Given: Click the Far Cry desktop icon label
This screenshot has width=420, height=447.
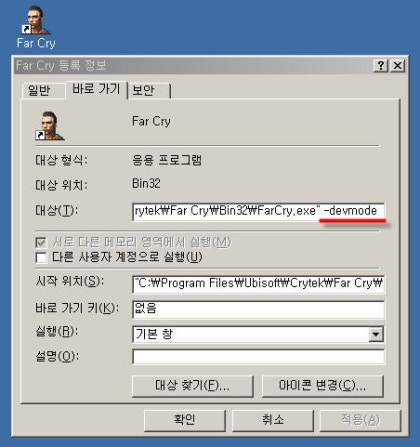Looking at the screenshot, I should point(36,43).
